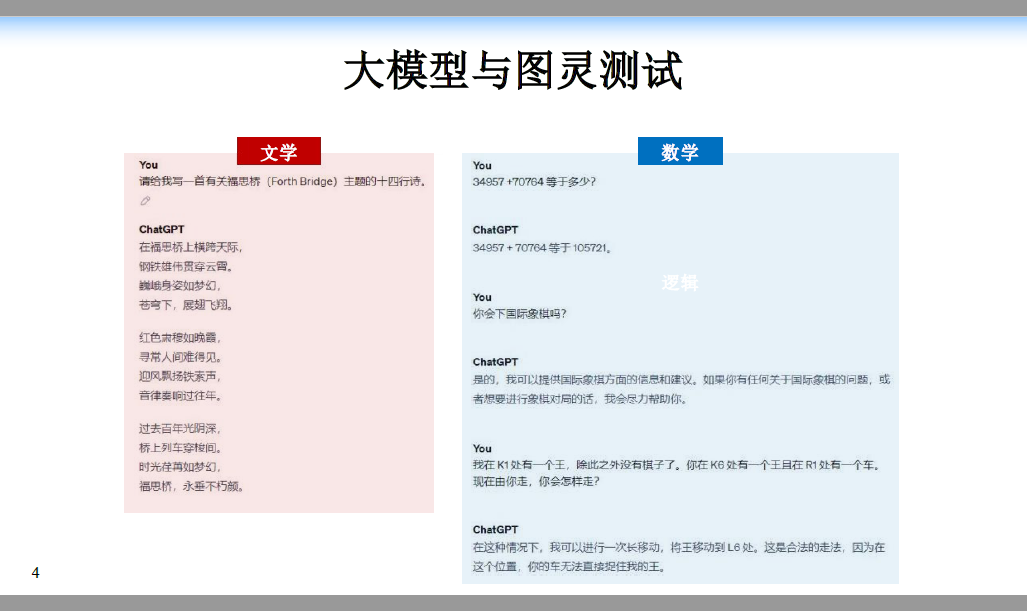Image resolution: width=1027 pixels, height=611 pixels.
Task: Select the question 34957 +70764 等于多少?
Action: tap(534, 182)
